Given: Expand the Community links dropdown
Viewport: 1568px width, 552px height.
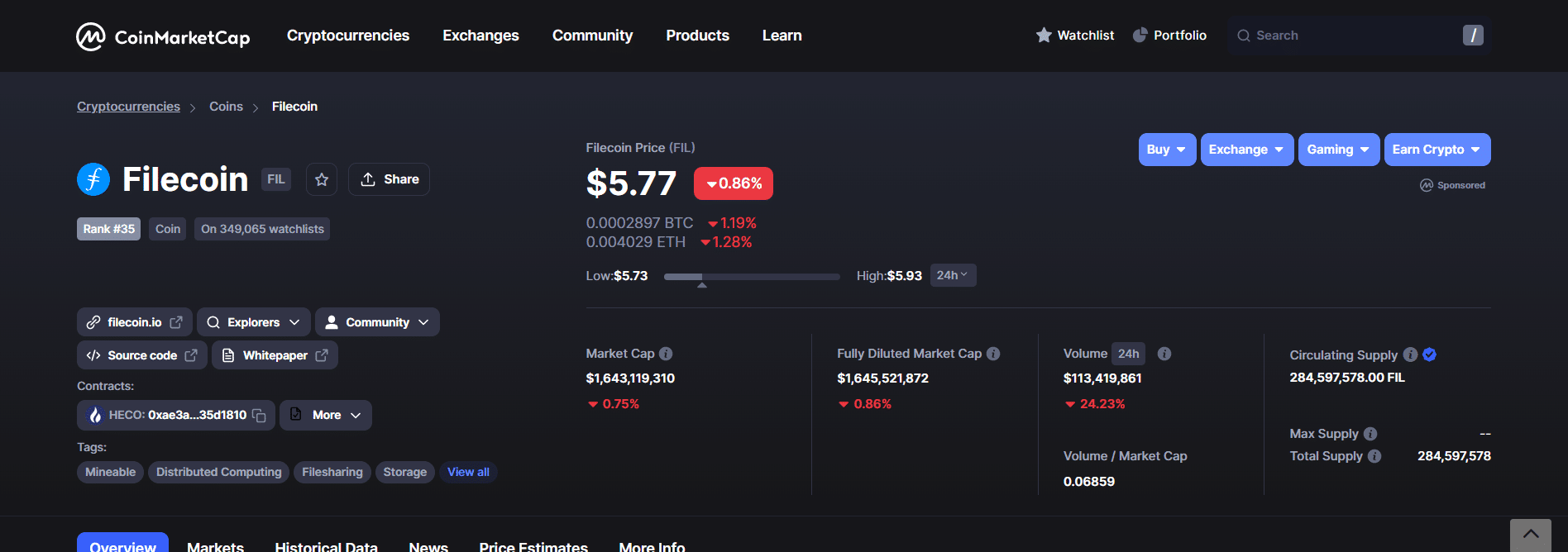Looking at the screenshot, I should pyautogui.click(x=377, y=322).
